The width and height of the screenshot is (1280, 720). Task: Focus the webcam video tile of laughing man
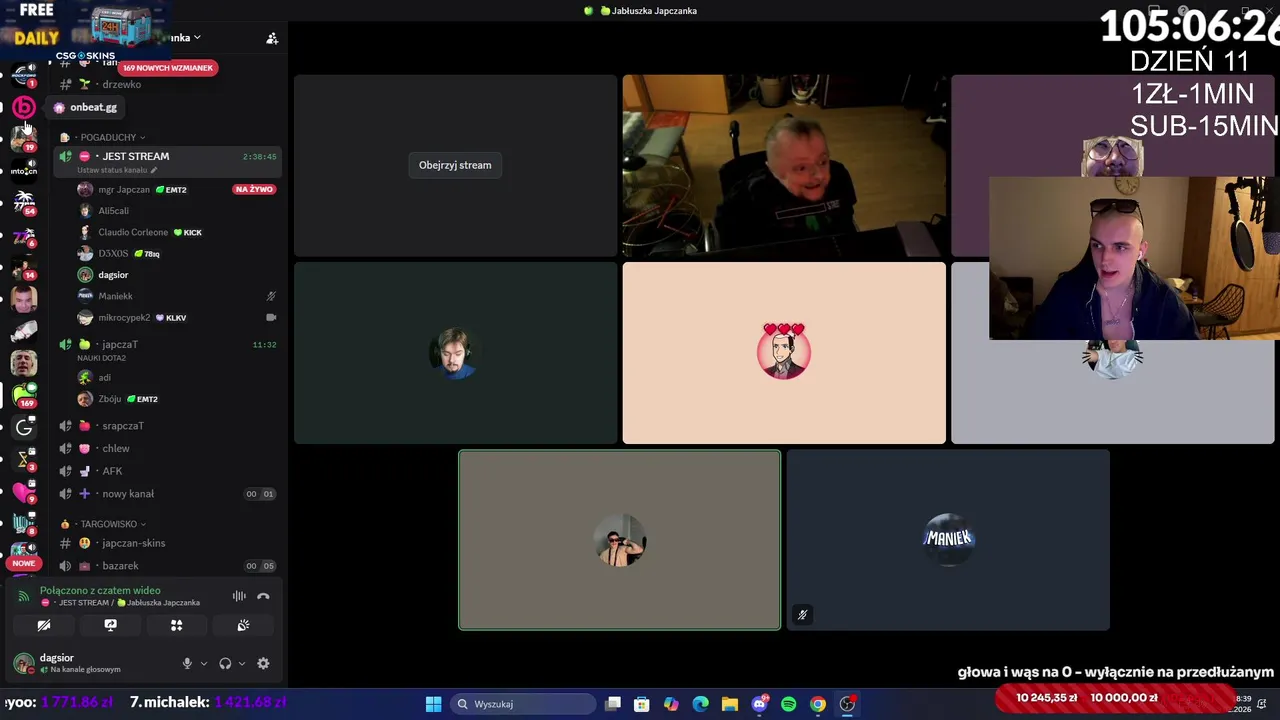(x=784, y=165)
